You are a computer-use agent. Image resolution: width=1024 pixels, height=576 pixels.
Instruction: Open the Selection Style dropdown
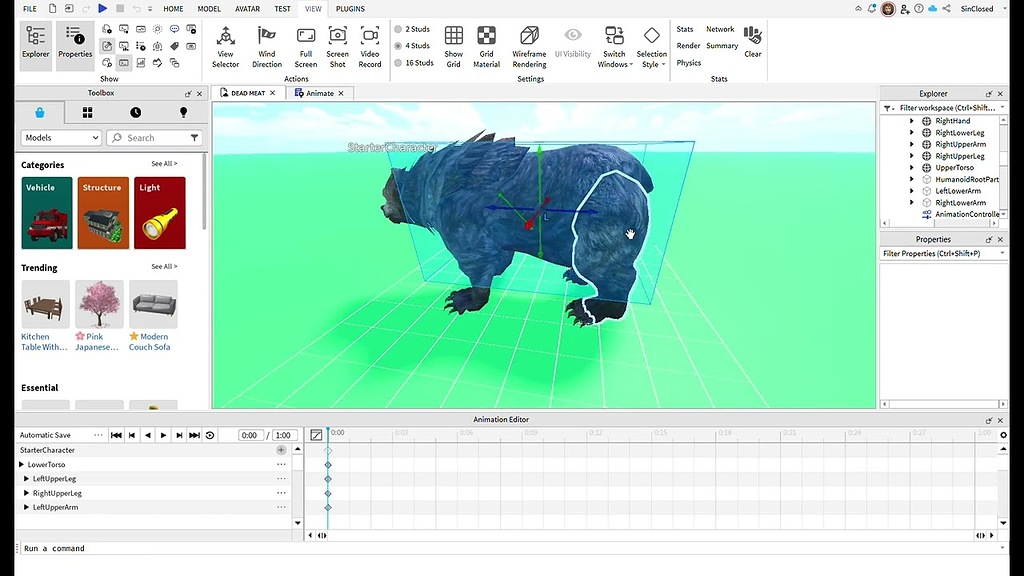pos(651,45)
